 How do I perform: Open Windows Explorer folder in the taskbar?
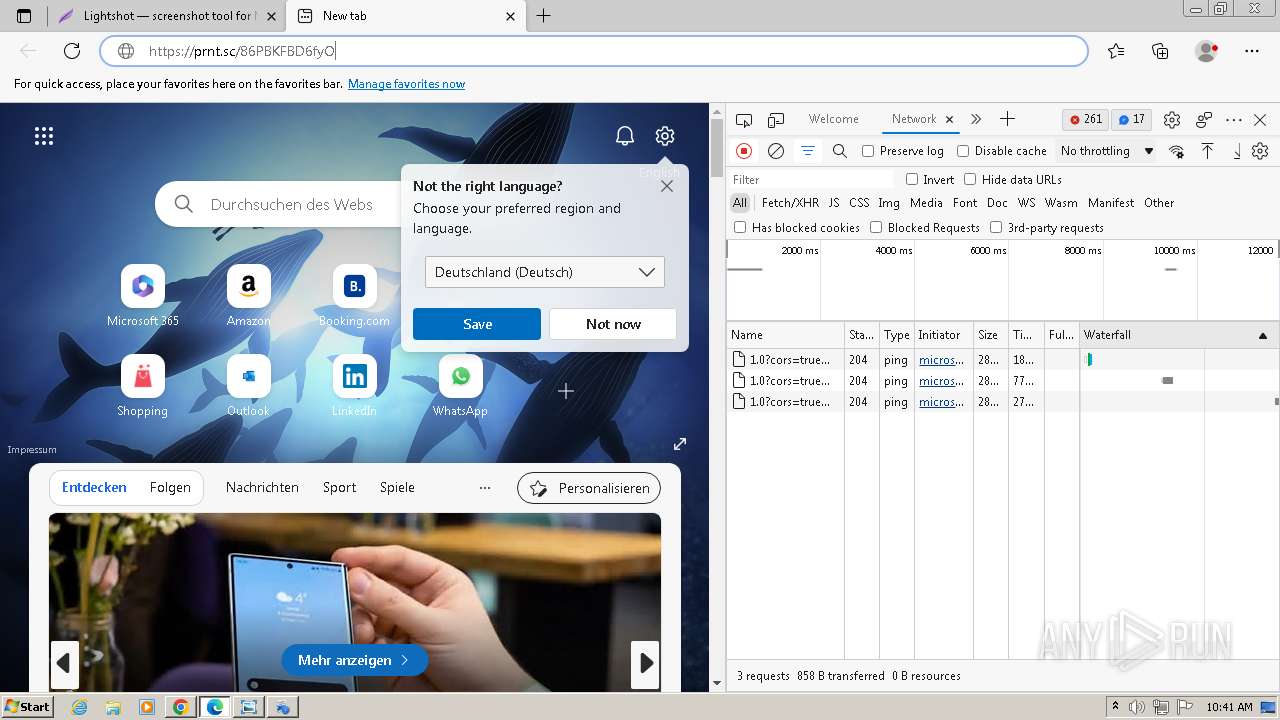pyautogui.click(x=113, y=707)
